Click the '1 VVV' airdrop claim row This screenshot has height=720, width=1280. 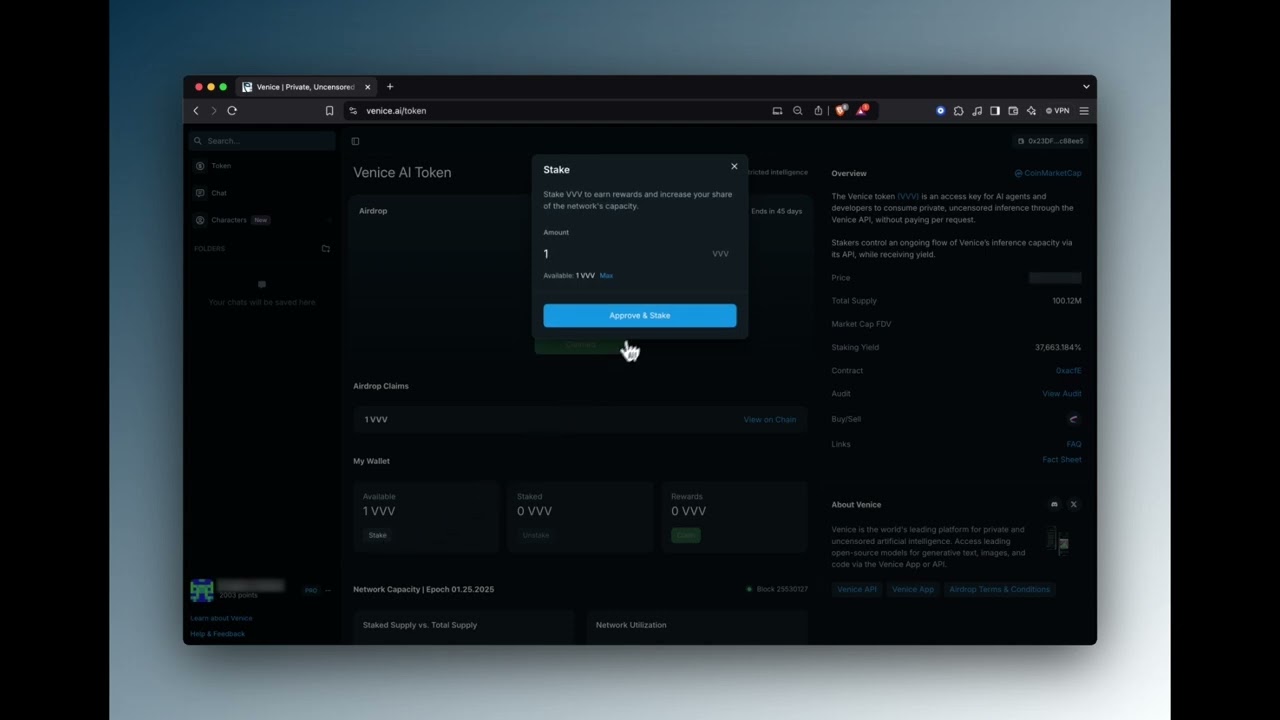[x=580, y=420]
